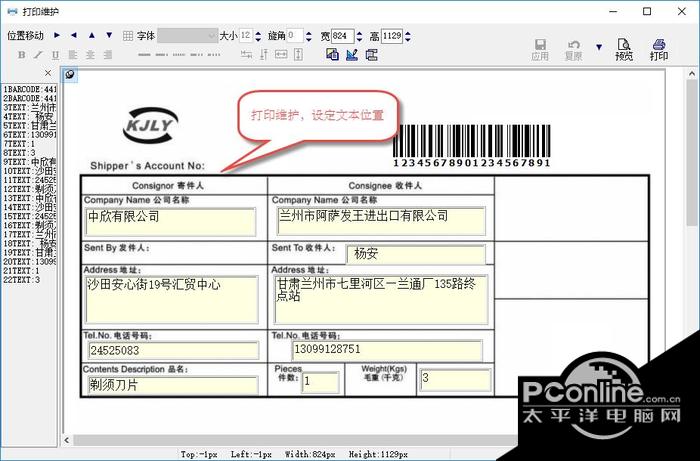700x461 pixels.
Task: Click the horizontal spacing adjust icon
Action: coord(246,55)
